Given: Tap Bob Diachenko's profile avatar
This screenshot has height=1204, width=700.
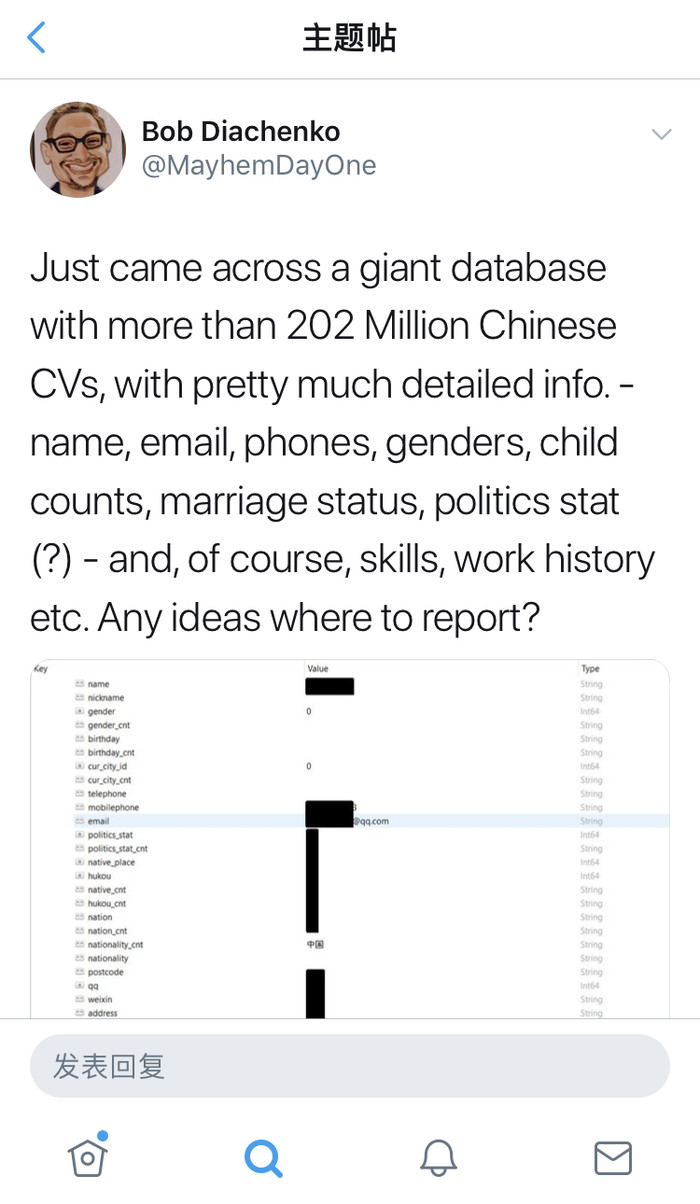Looking at the screenshot, I should coord(78,149).
